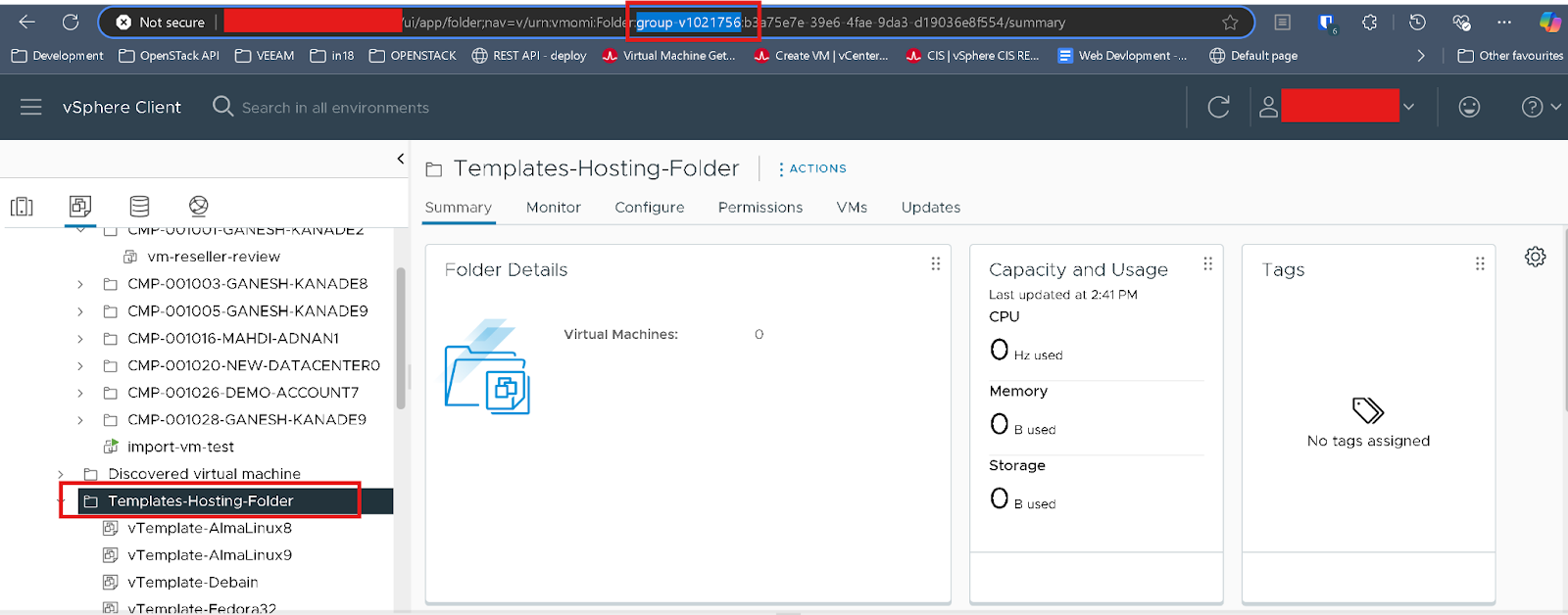Open the Permissions tab
1568x615 pixels.
tap(760, 208)
